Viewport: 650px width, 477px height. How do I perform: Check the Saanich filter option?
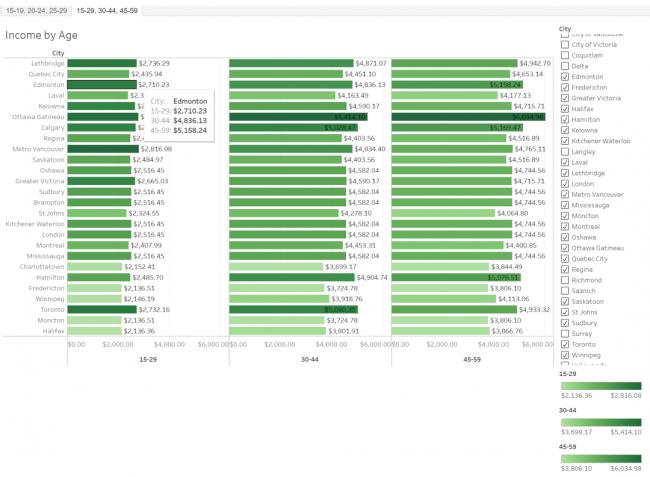pos(565,290)
